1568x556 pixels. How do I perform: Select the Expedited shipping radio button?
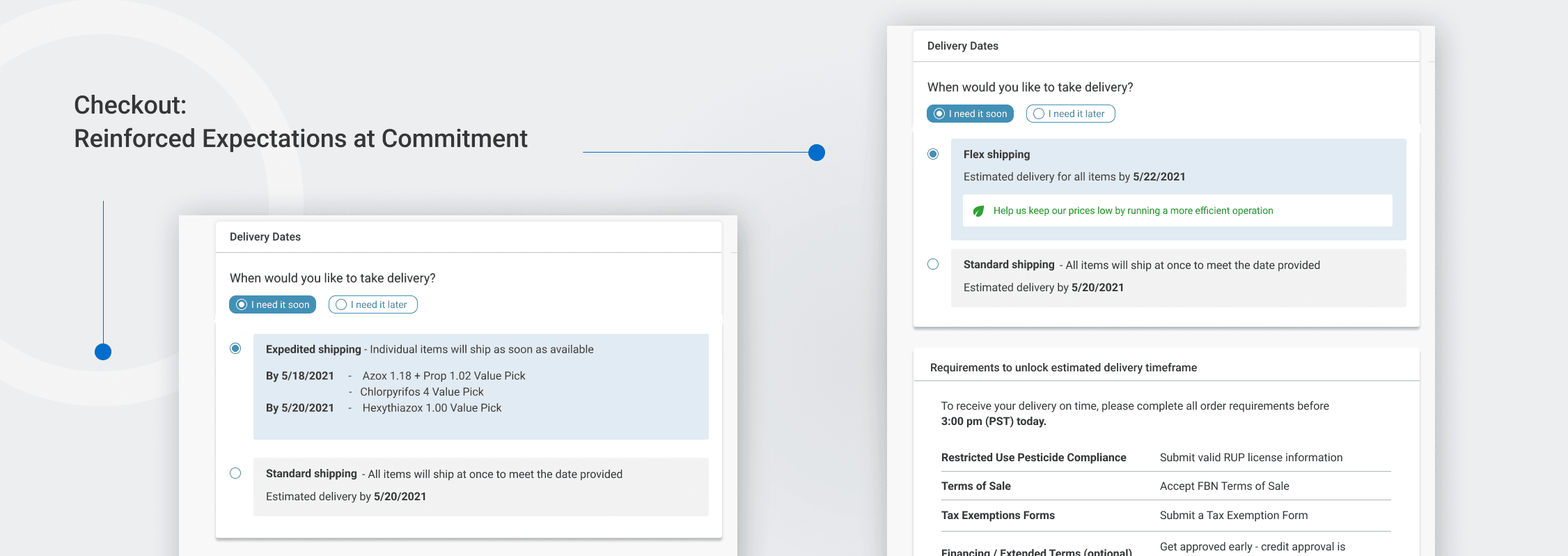pyautogui.click(x=235, y=348)
